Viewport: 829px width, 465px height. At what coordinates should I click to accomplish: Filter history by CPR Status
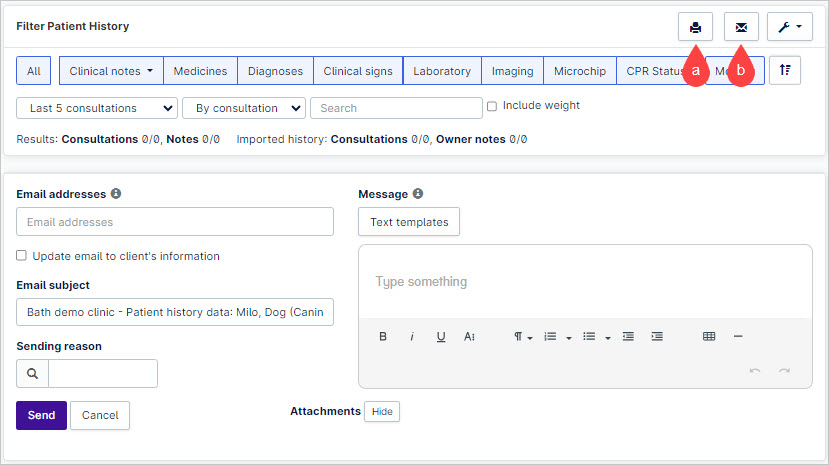[x=655, y=71]
